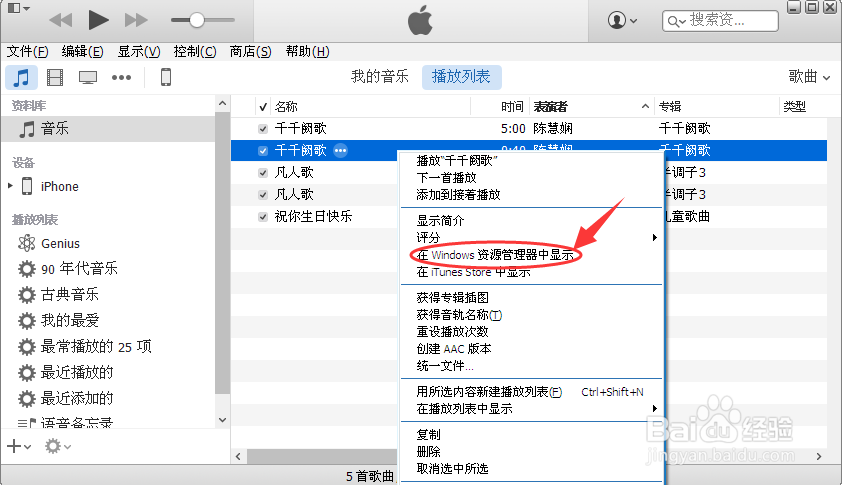Adjust the volume slider knob

click(x=197, y=20)
